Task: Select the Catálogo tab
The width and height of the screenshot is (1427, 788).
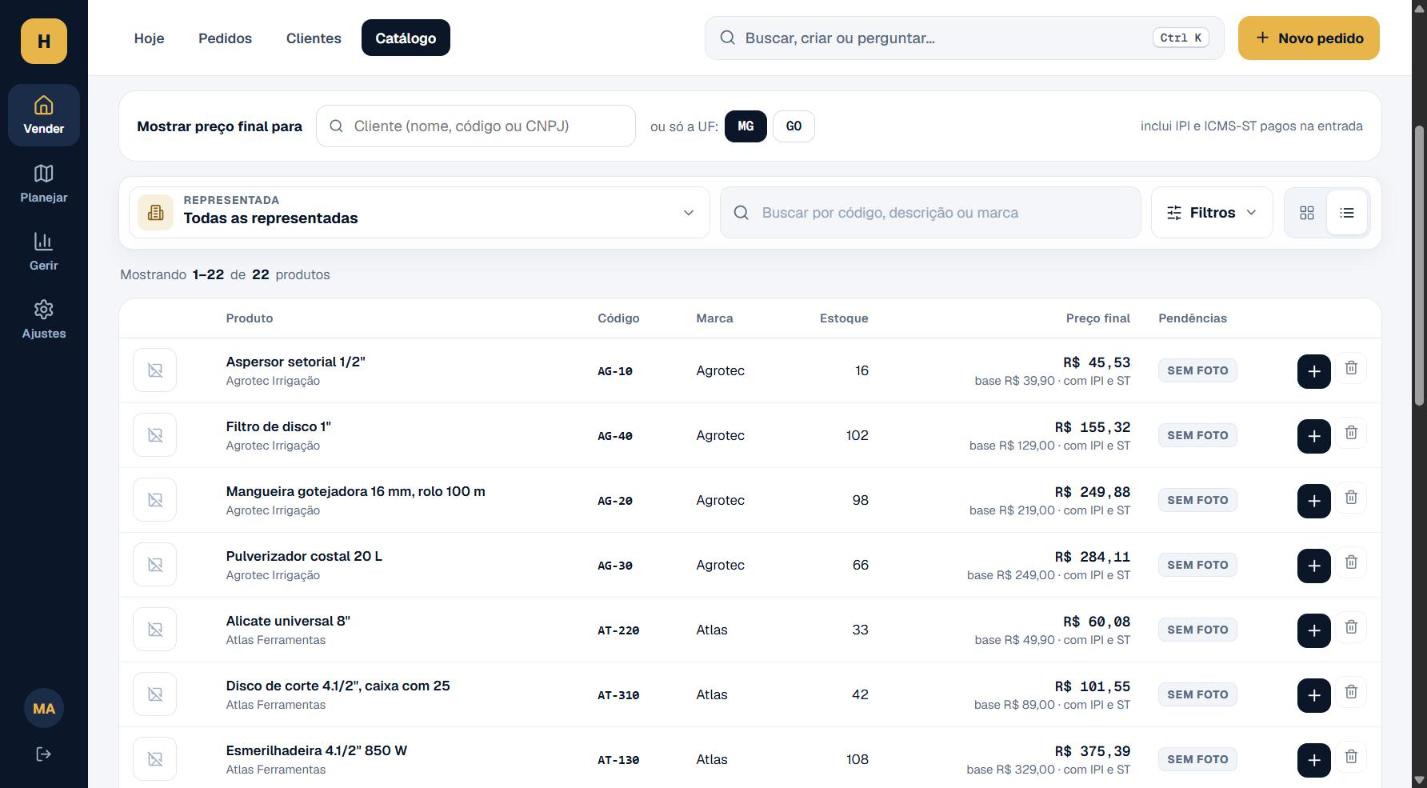Action: click(406, 38)
